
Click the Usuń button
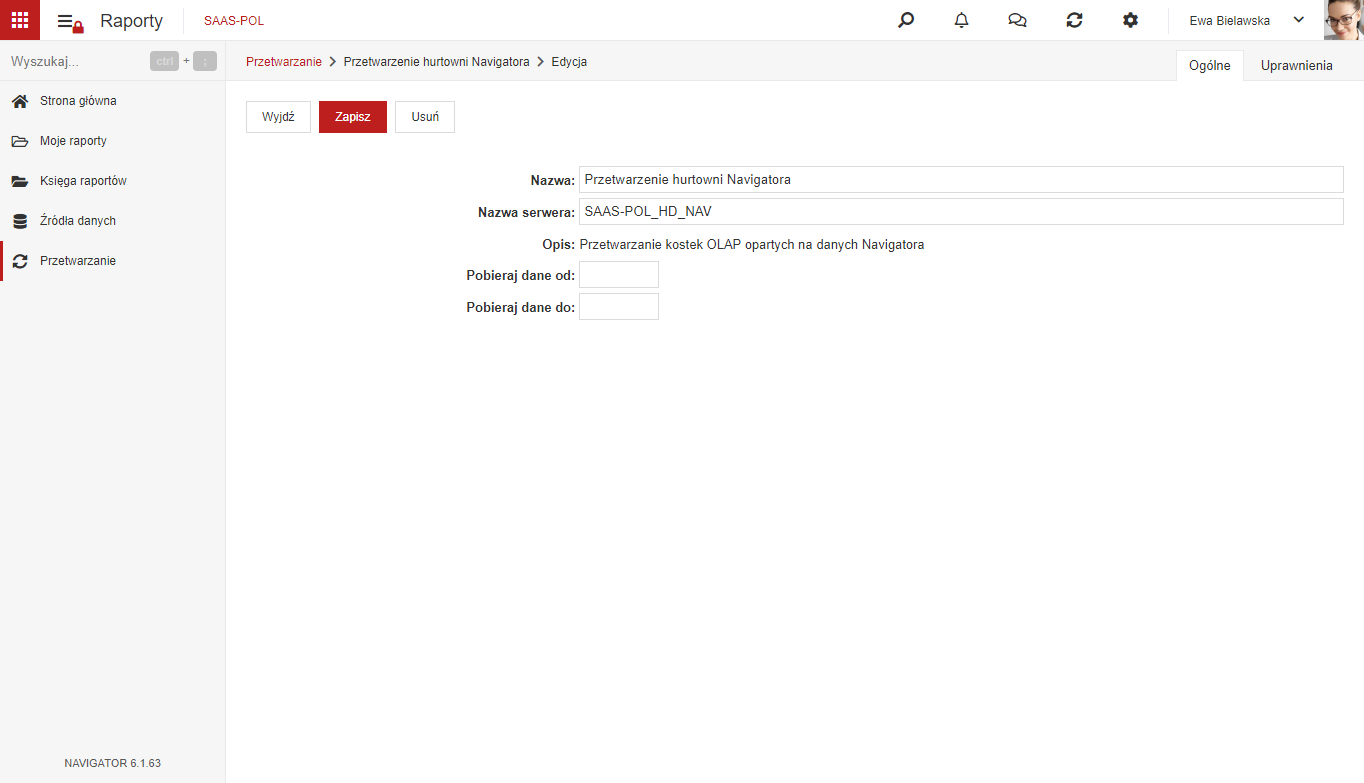(425, 117)
